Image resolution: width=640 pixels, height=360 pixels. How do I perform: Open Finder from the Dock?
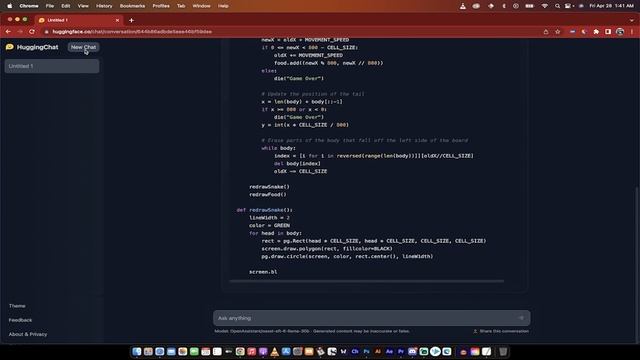(x=137, y=351)
